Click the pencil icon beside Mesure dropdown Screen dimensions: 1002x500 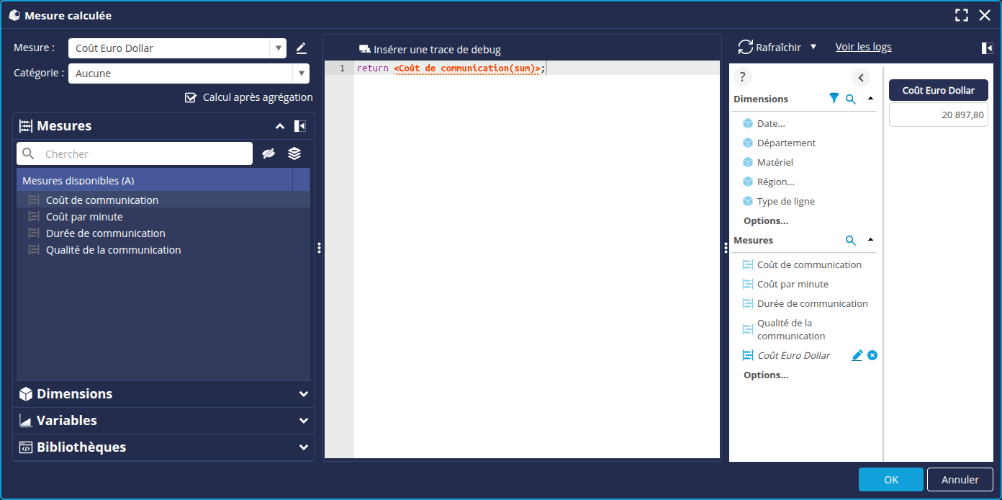coord(301,48)
